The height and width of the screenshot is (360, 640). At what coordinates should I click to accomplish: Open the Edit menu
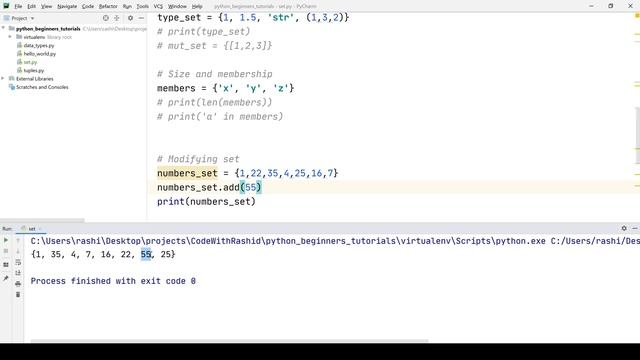(x=31, y=6)
